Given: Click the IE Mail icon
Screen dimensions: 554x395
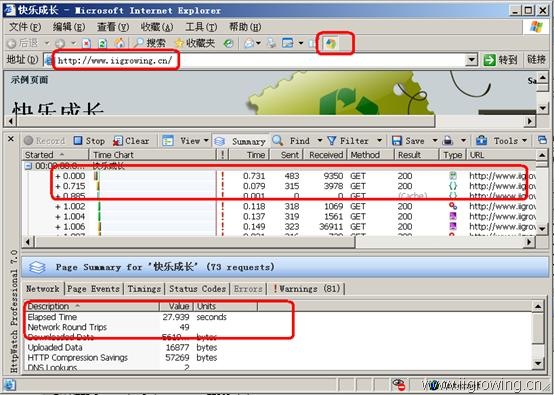Looking at the screenshot, I should pyautogui.click(x=249, y=43).
